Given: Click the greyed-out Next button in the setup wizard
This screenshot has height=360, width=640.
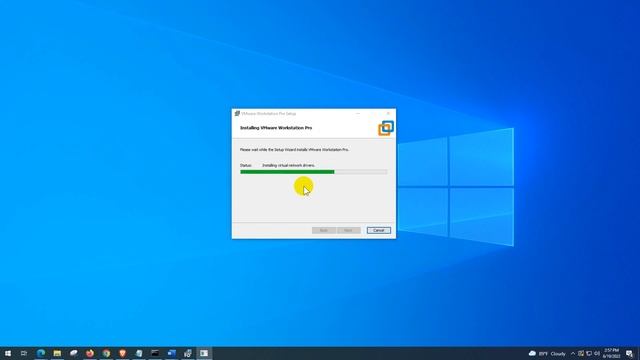Looking at the screenshot, I should click(349, 230).
